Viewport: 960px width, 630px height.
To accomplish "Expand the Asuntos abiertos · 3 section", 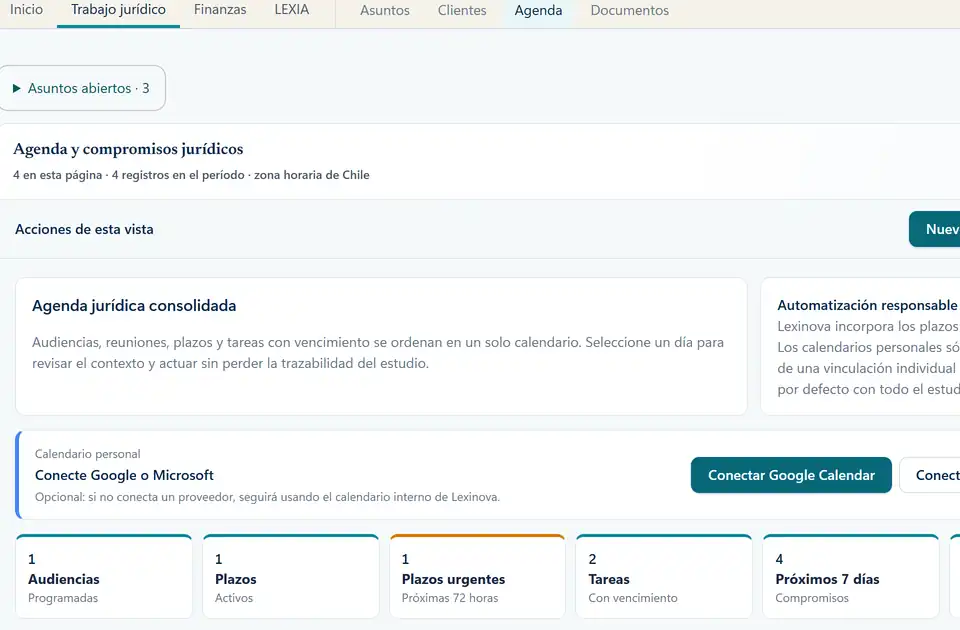I will [x=81, y=88].
